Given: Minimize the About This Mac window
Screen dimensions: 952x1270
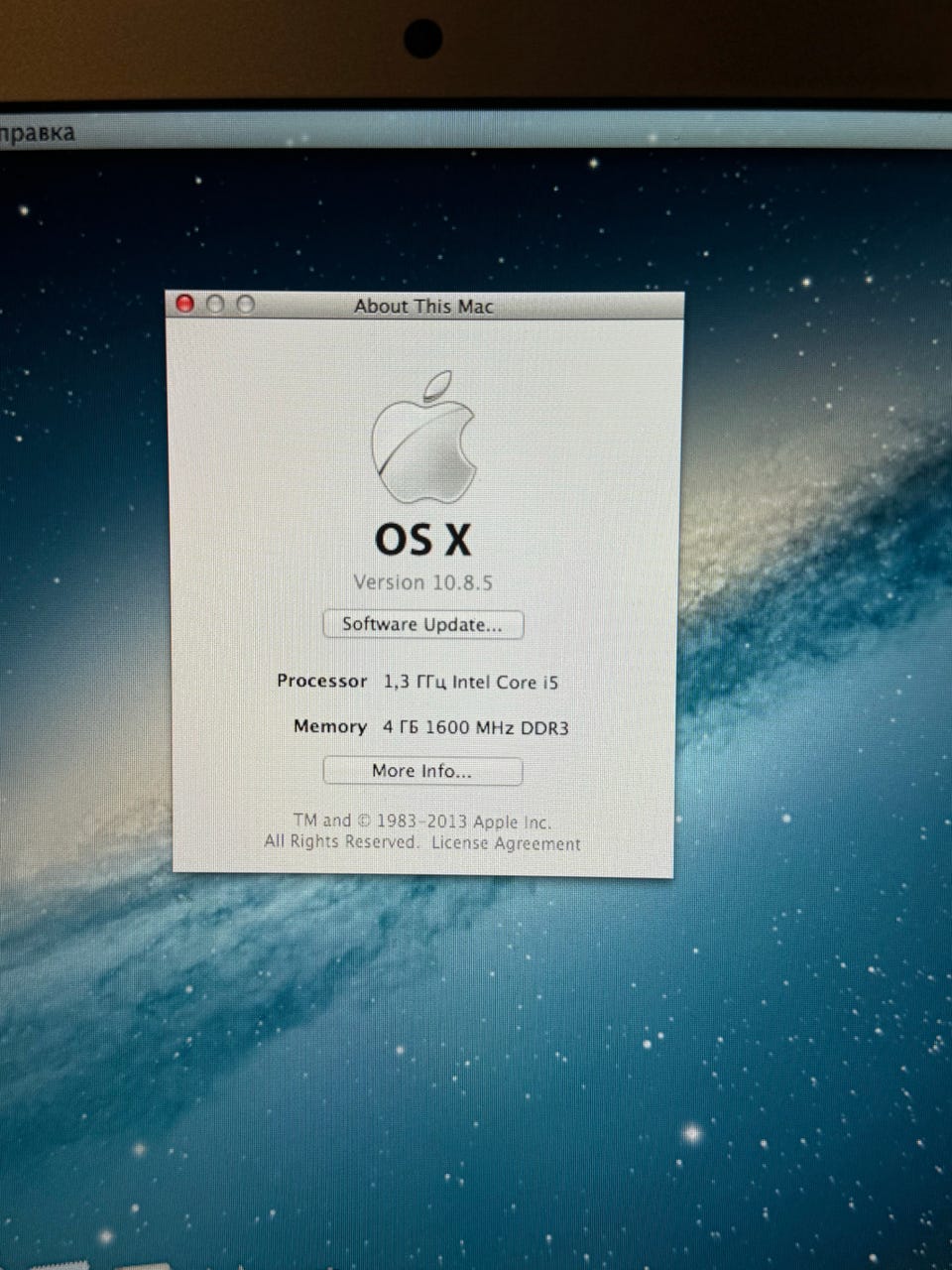Looking at the screenshot, I should [x=215, y=304].
